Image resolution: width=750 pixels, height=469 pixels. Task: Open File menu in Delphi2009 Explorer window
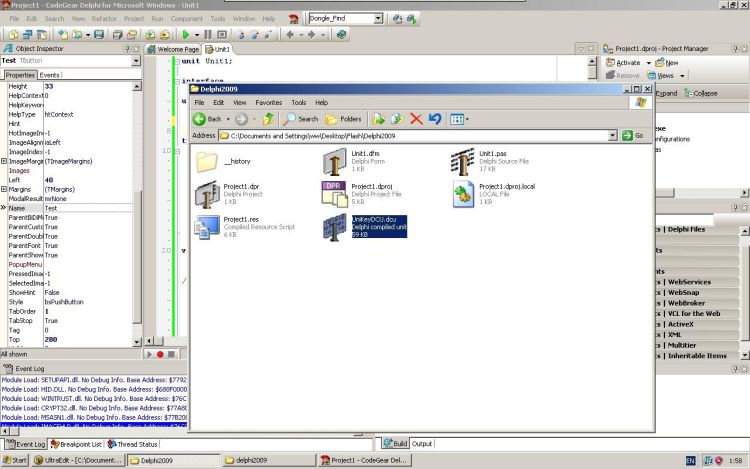point(199,103)
